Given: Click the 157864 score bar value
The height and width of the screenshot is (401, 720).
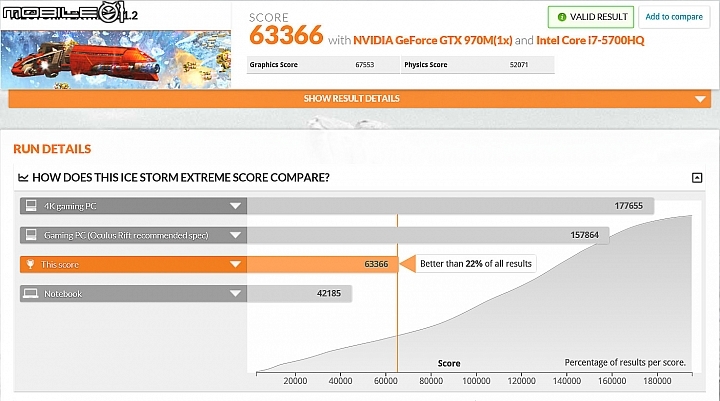Looking at the screenshot, I should tap(584, 235).
